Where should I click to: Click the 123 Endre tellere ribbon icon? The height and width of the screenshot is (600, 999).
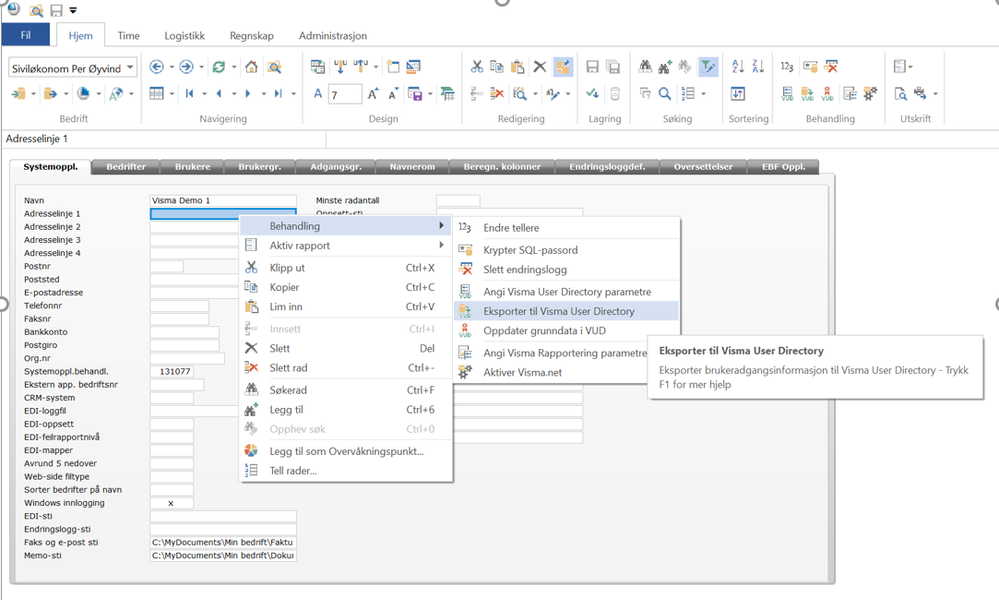pyautogui.click(x=787, y=66)
